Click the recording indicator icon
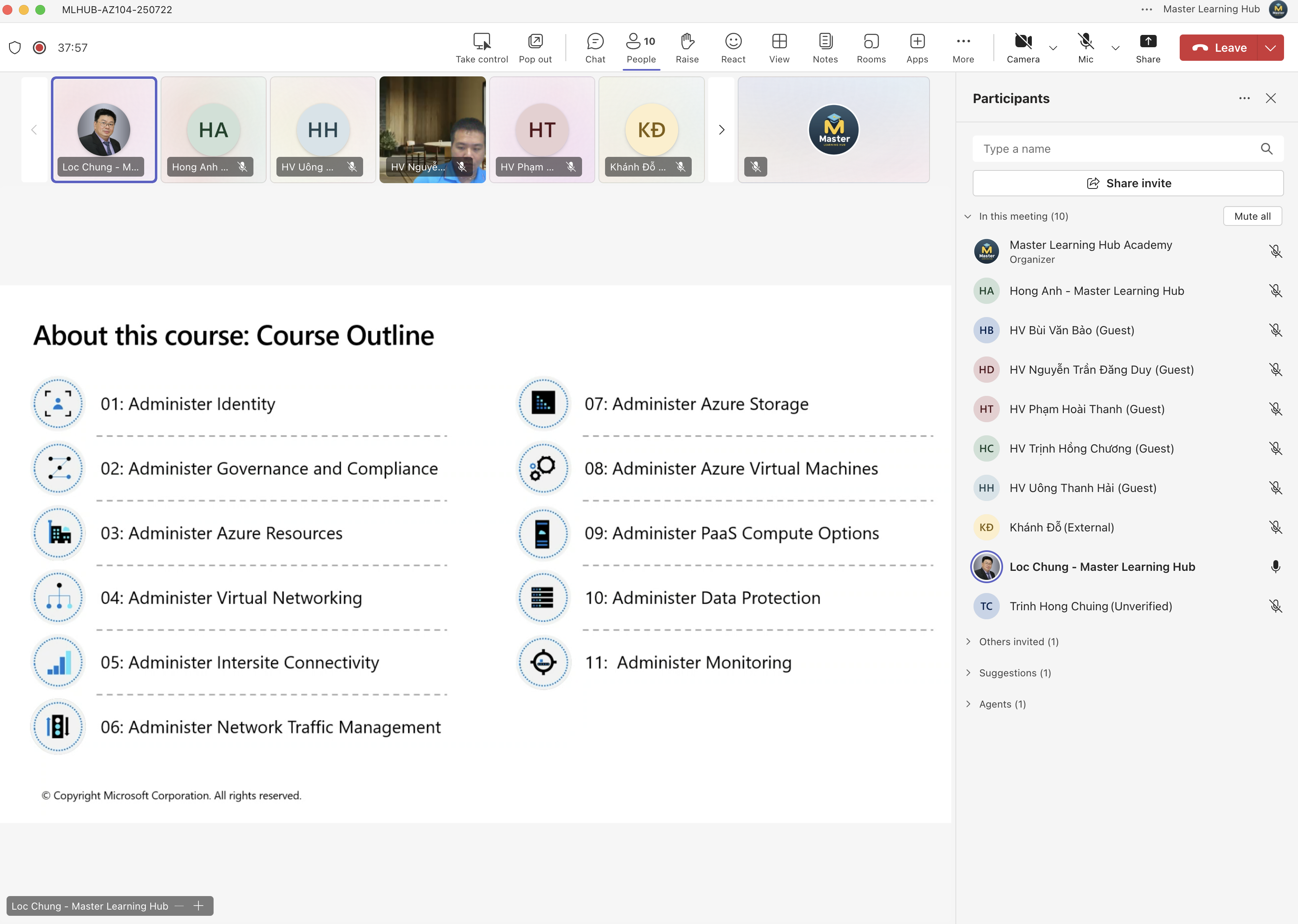 click(39, 48)
